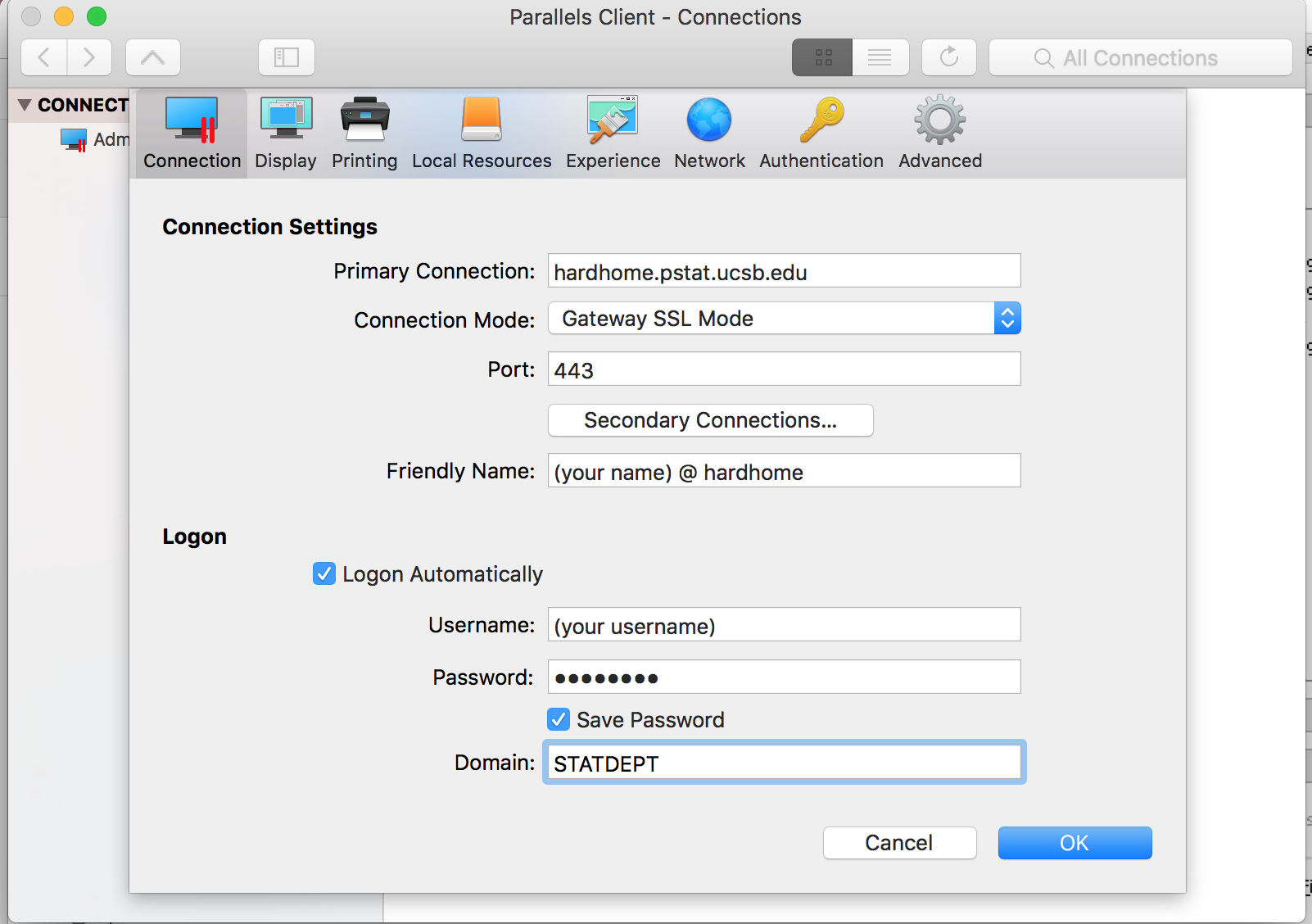This screenshot has width=1312, height=924.
Task: Minimize the window with yellow button
Action: 64,16
